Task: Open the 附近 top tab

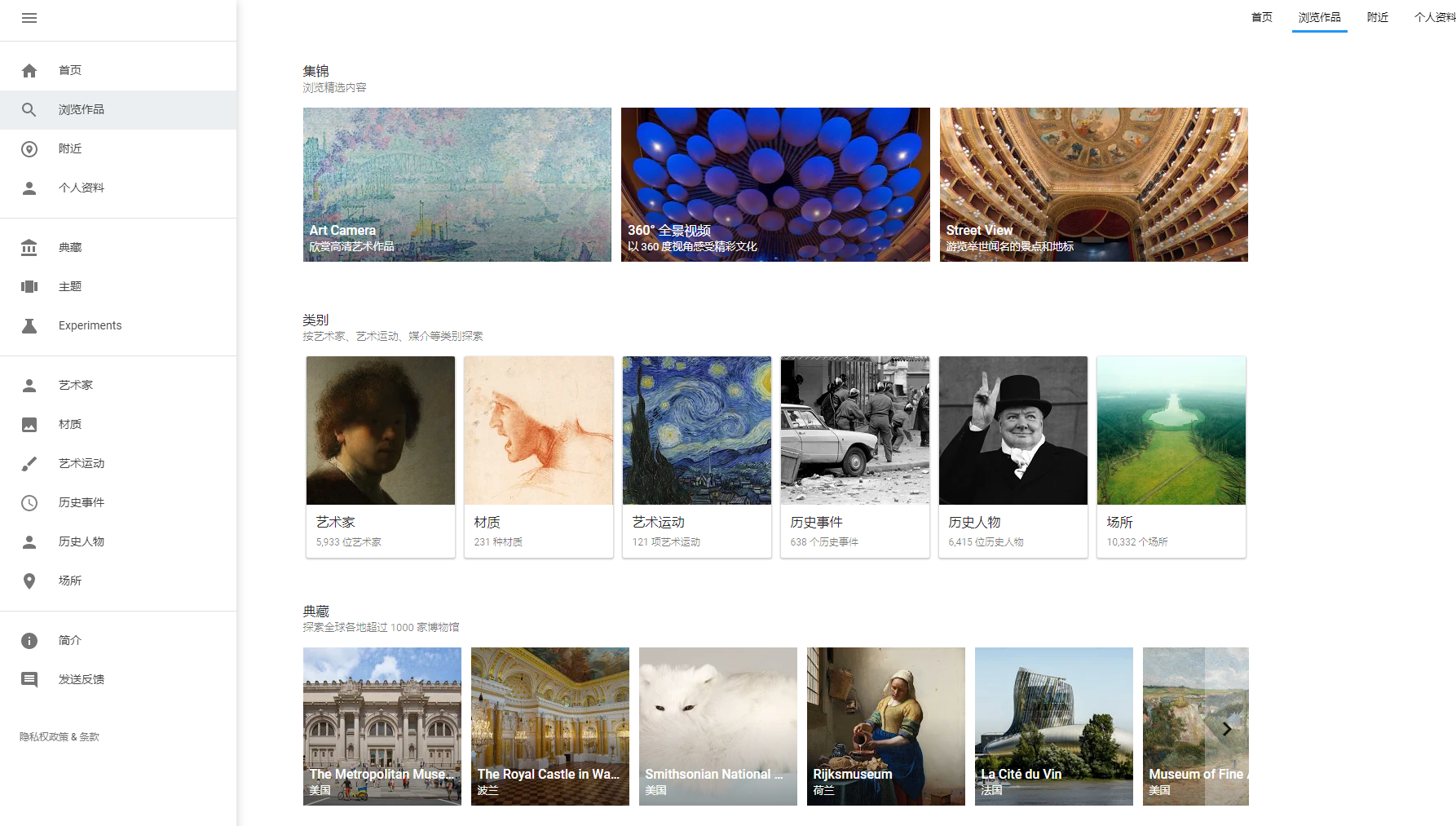Action: (x=1377, y=17)
